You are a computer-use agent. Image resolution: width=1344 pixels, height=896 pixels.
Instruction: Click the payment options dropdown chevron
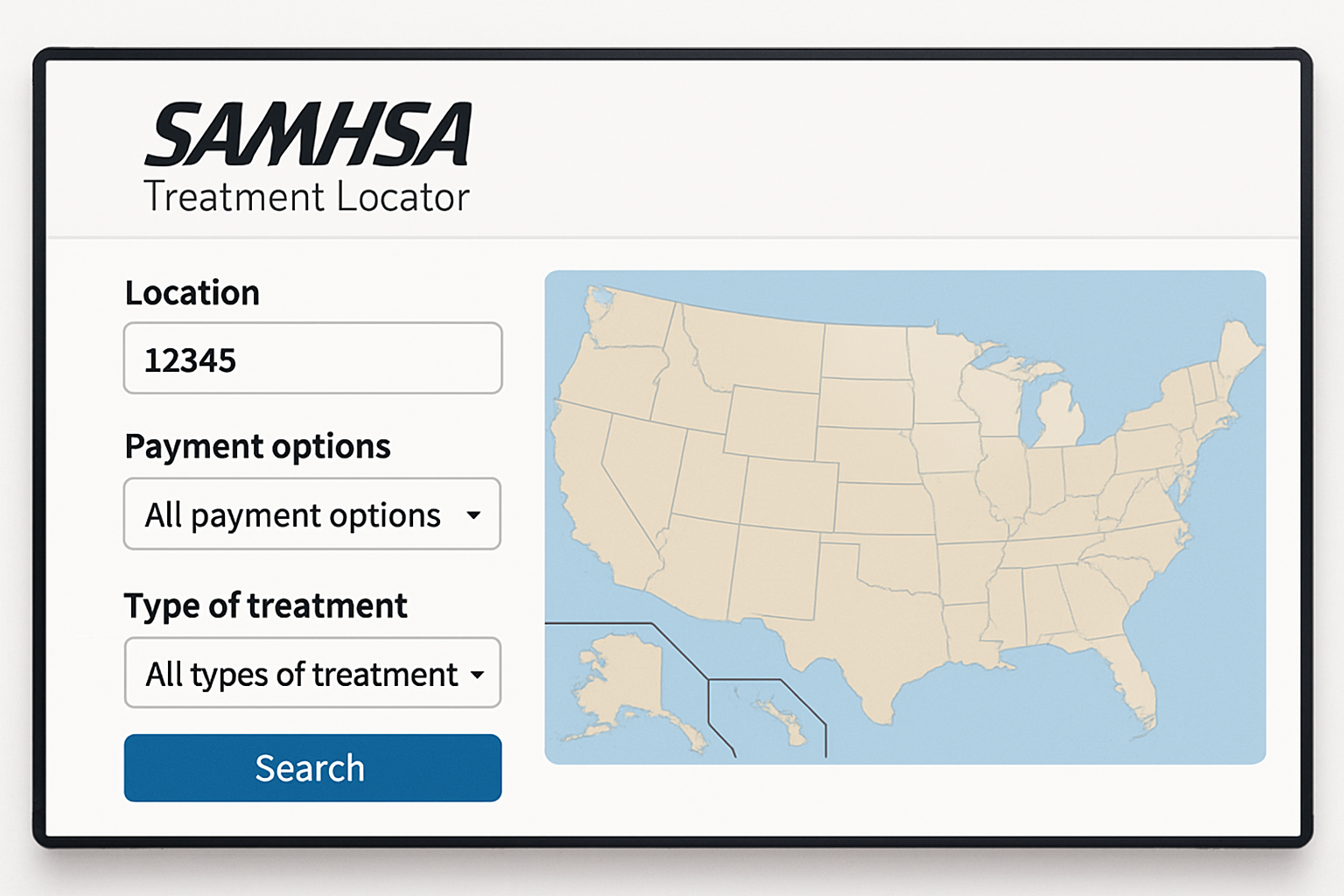(x=472, y=515)
